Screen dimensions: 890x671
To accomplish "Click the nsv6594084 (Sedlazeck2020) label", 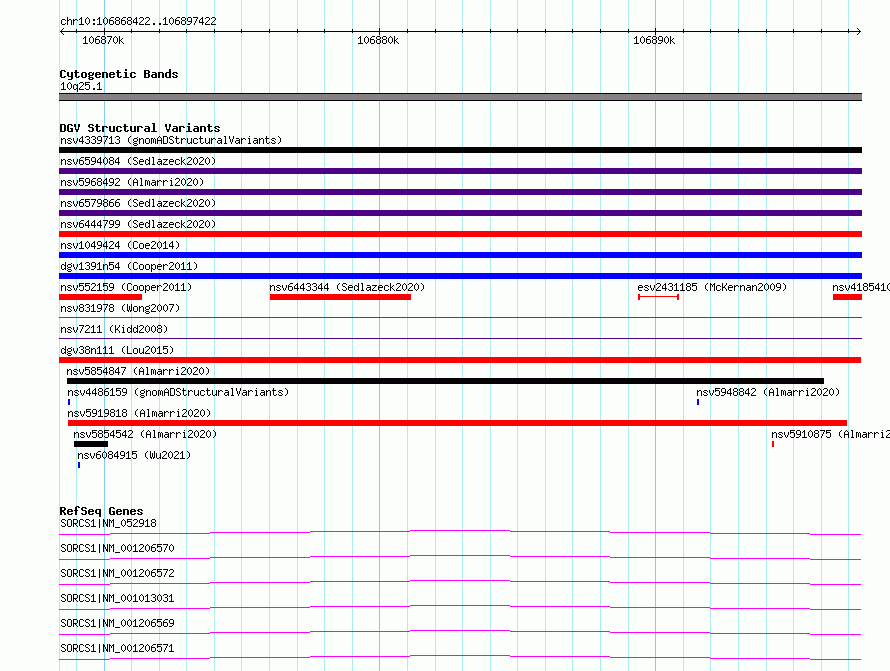I will (x=138, y=161).
